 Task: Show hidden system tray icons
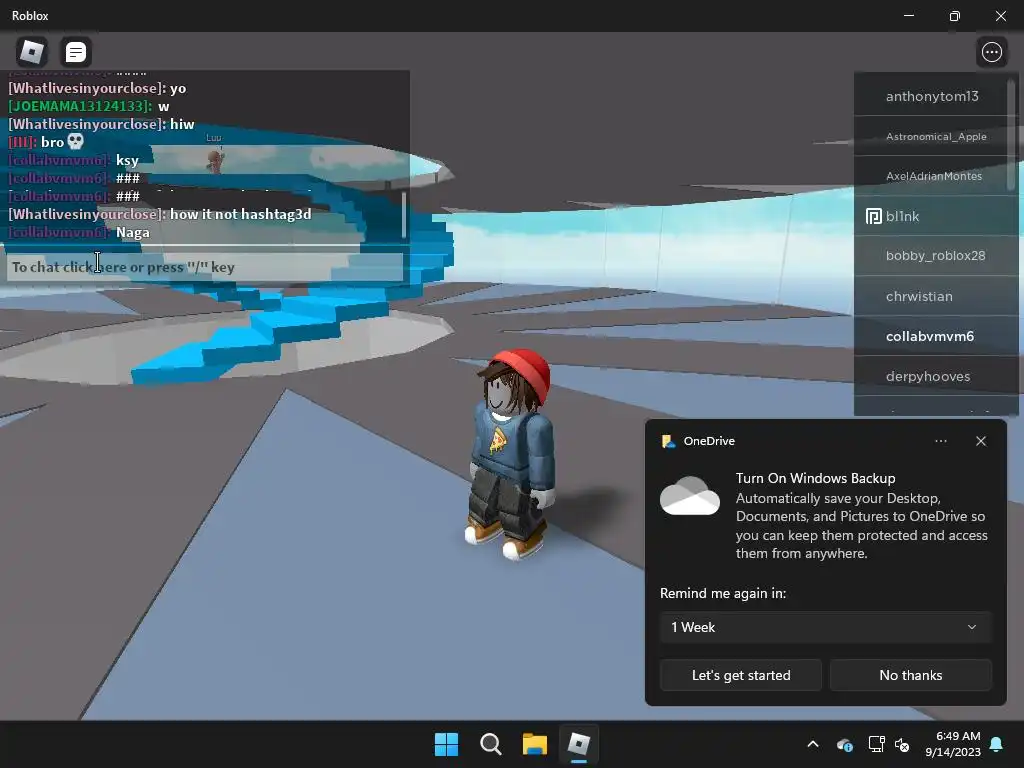[813, 744]
